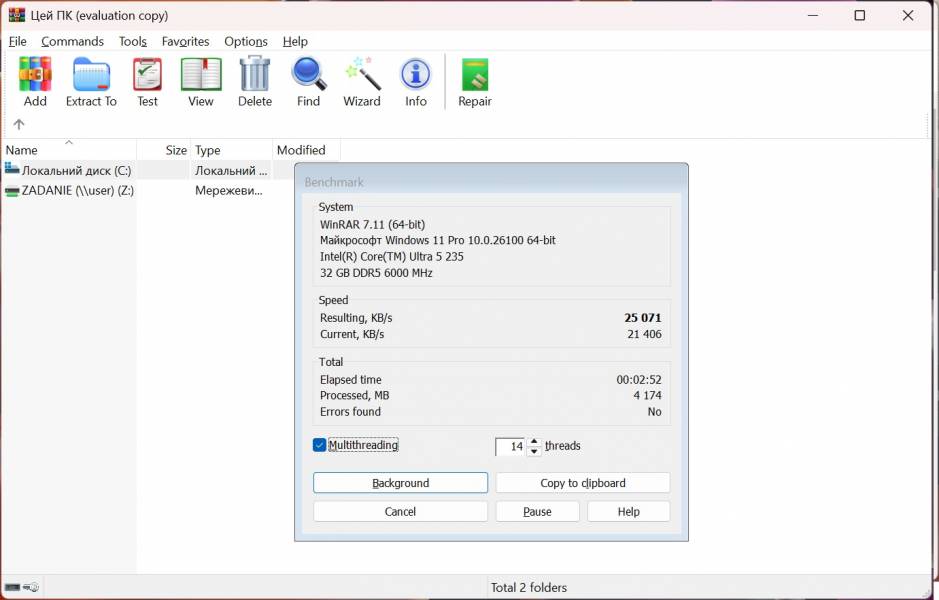Viewport: 939px width, 600px height.
Task: Increase threads count with up arrow
Action: [x=534, y=441]
